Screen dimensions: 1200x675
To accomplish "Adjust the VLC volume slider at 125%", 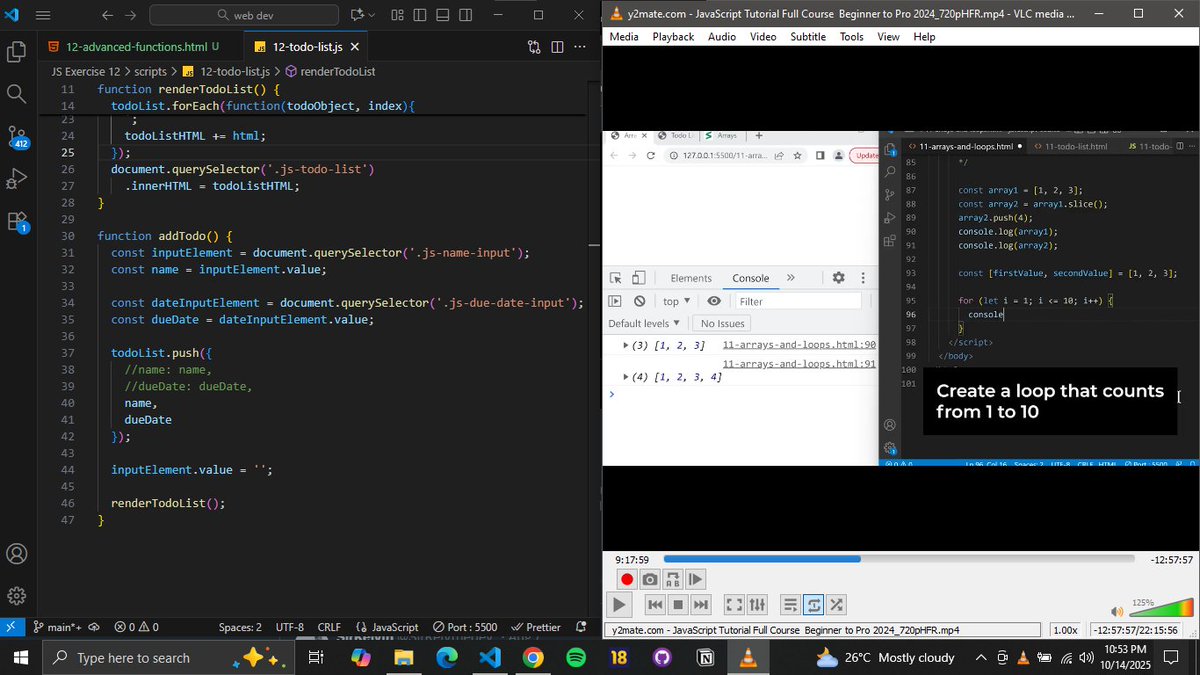I will 1160,606.
